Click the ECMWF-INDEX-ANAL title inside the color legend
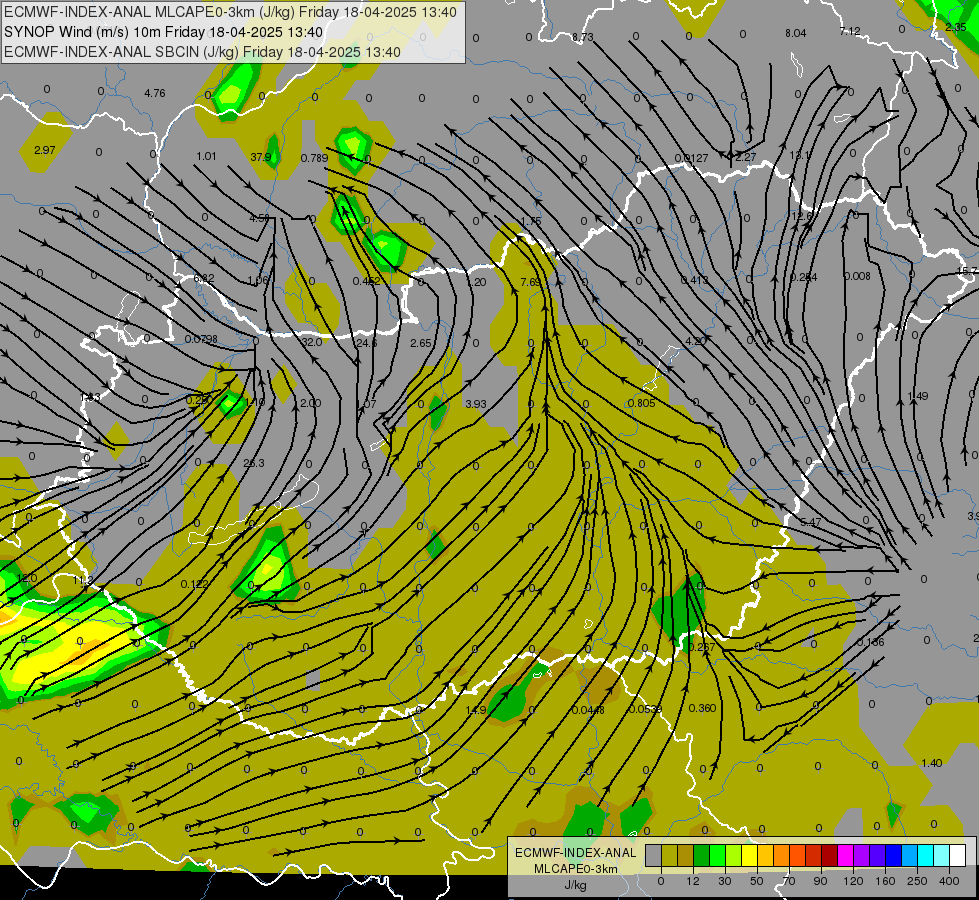The height and width of the screenshot is (900, 979). point(575,853)
